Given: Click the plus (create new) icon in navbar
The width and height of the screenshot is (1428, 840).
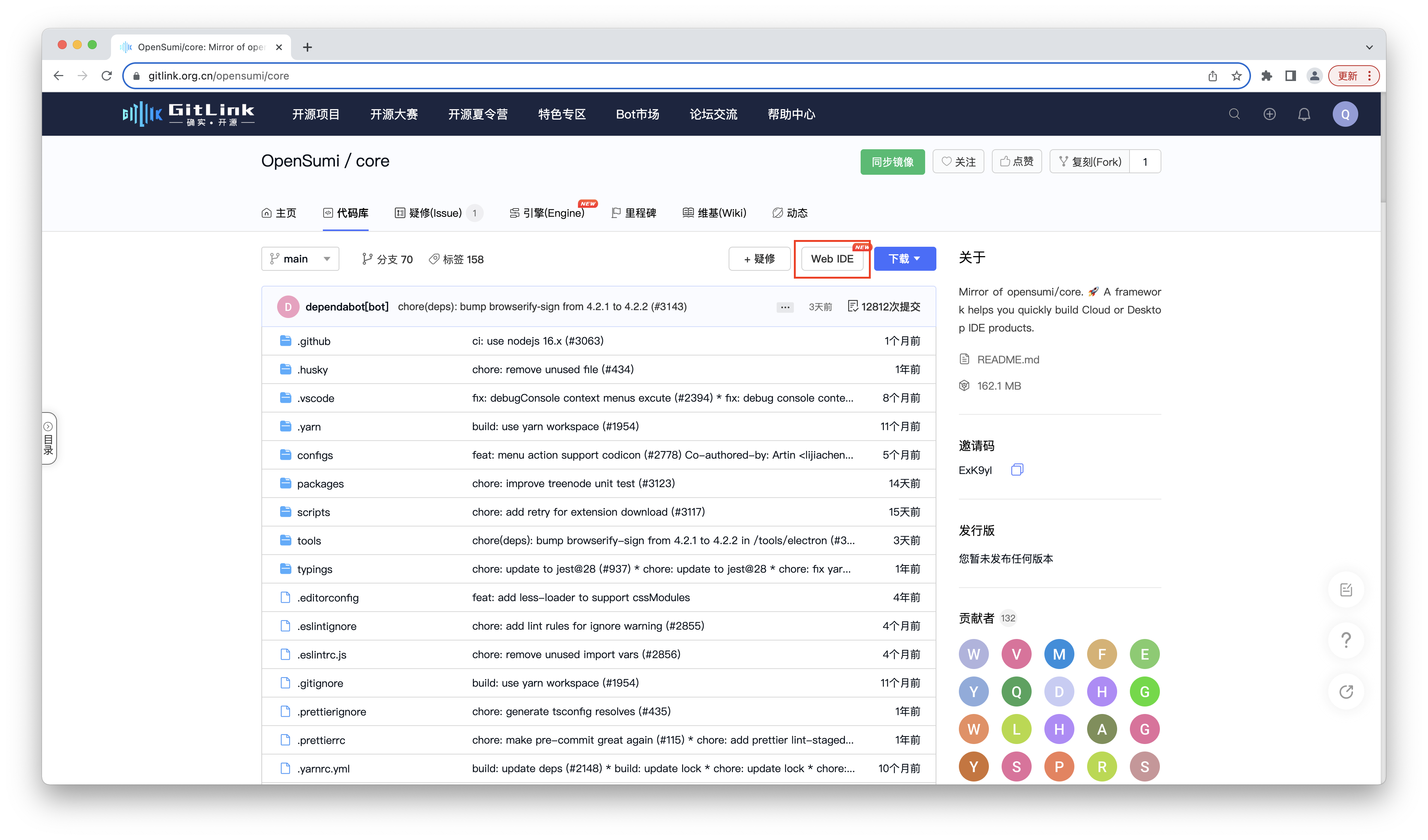Looking at the screenshot, I should tap(1270, 114).
